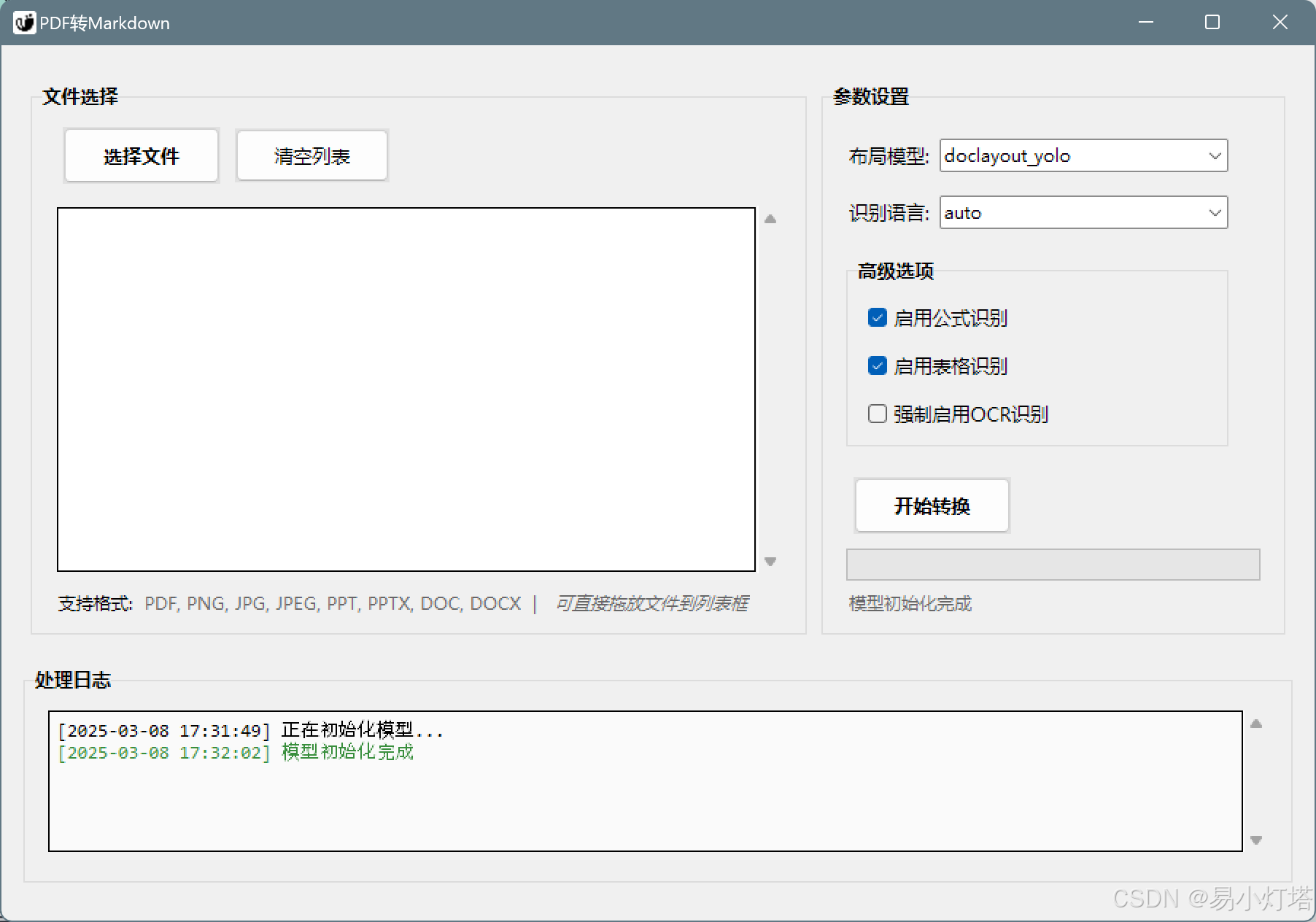Click the 清空列表 button
The image size is (1316, 922).
tap(312, 155)
